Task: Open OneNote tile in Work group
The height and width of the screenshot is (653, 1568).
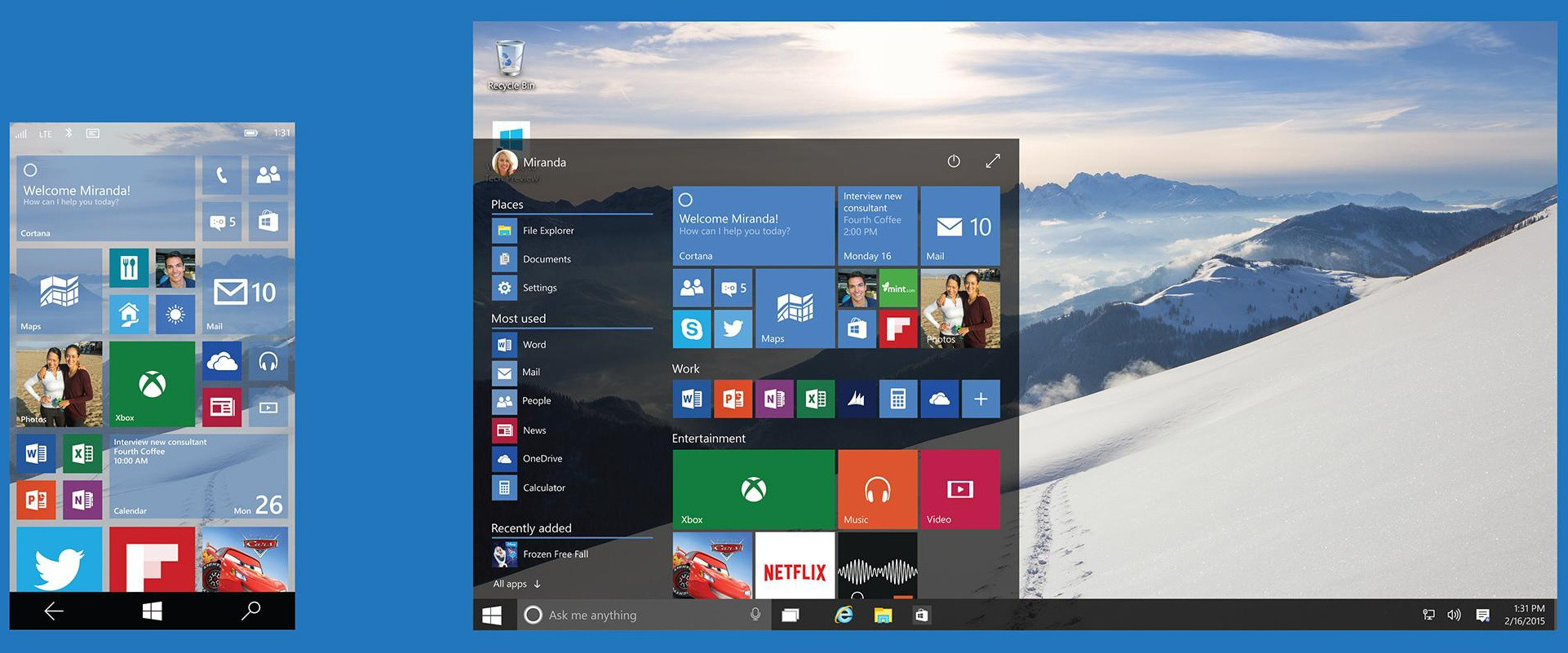Action: pos(773,399)
